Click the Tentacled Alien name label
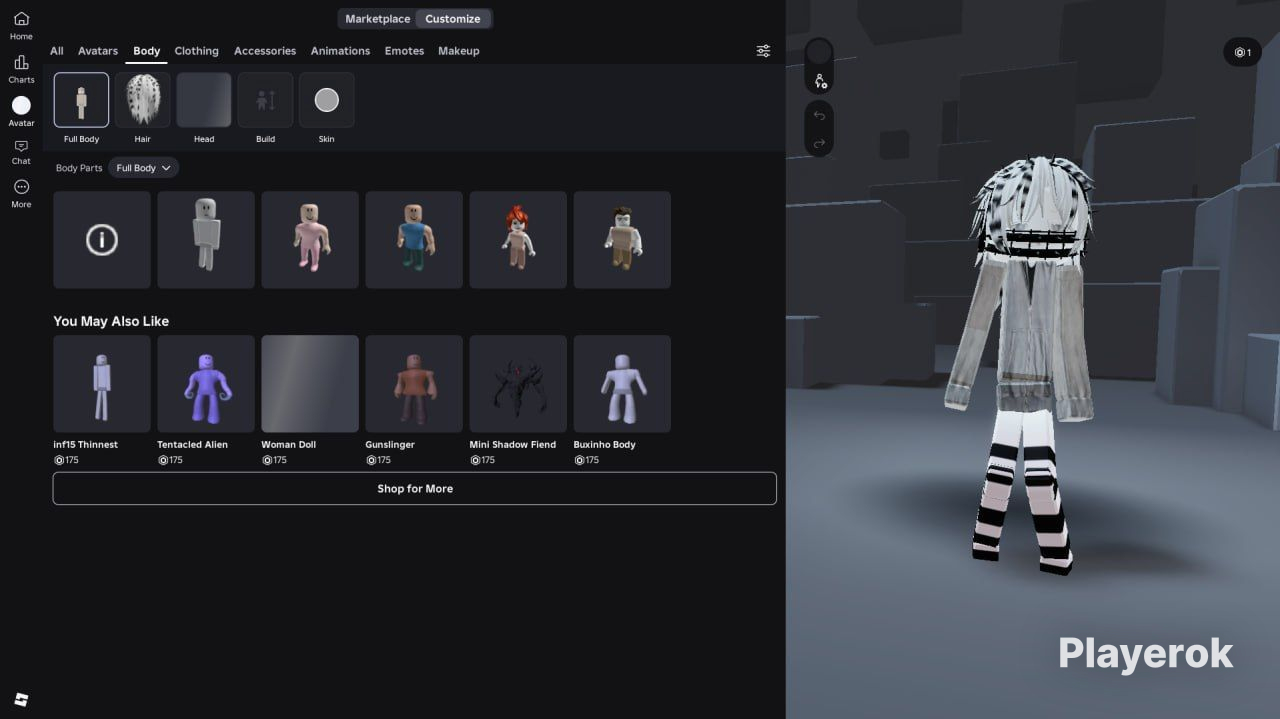The image size is (1280, 719). pyautogui.click(x=192, y=445)
